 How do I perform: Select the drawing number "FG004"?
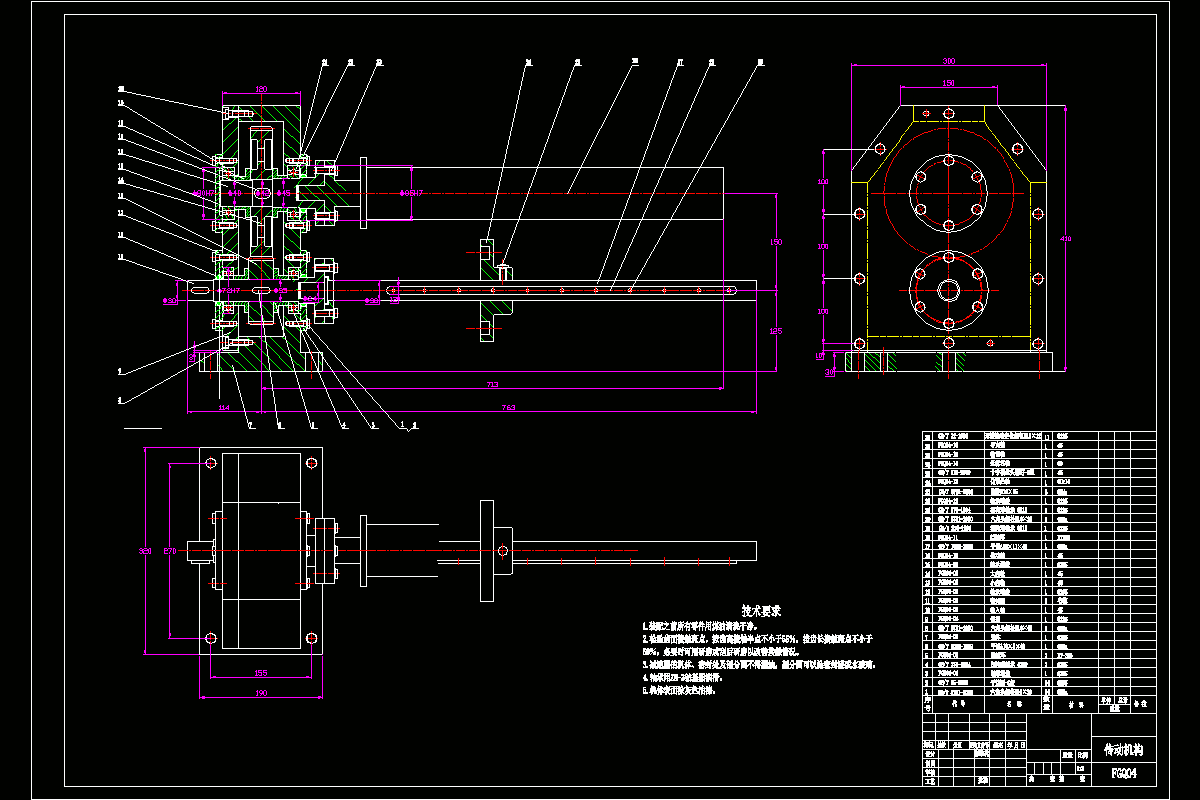click(x=1124, y=773)
